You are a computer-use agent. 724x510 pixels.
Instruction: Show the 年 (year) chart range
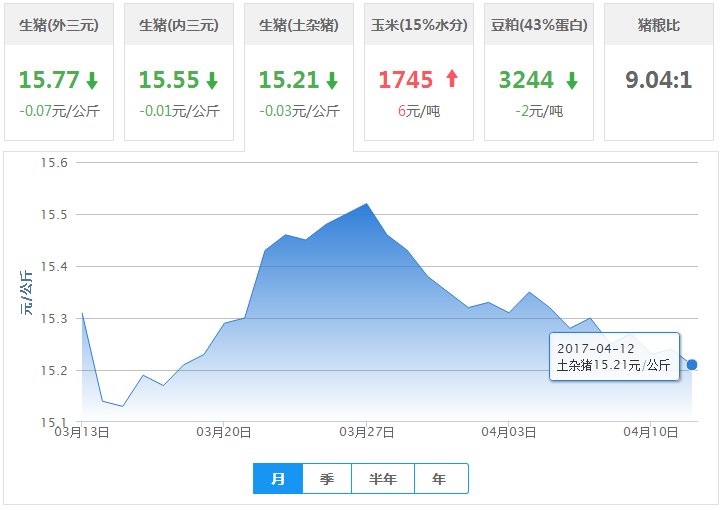[x=440, y=479]
